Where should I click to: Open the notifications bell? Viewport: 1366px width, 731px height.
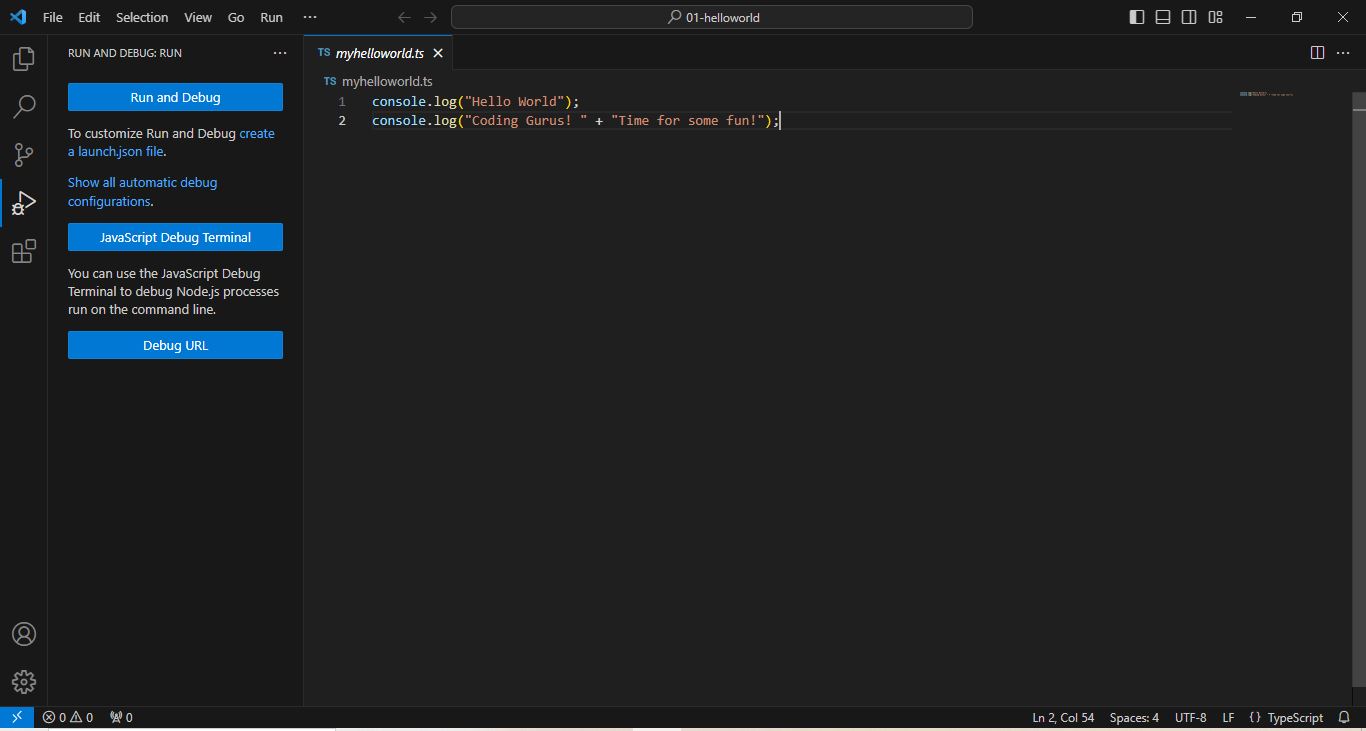pos(1345,717)
